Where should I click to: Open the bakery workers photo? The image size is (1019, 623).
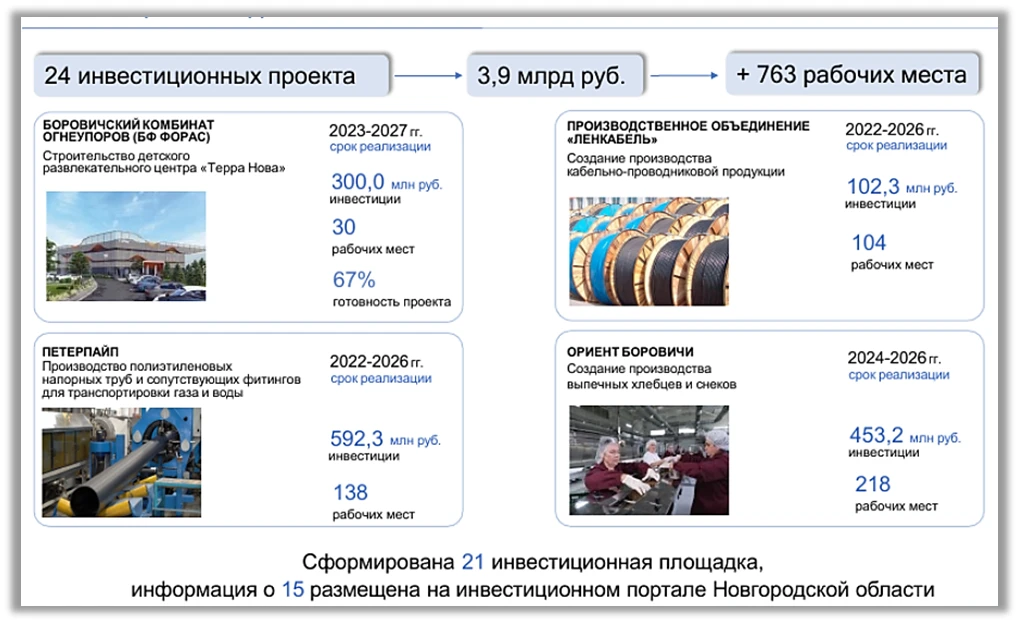pos(649,461)
